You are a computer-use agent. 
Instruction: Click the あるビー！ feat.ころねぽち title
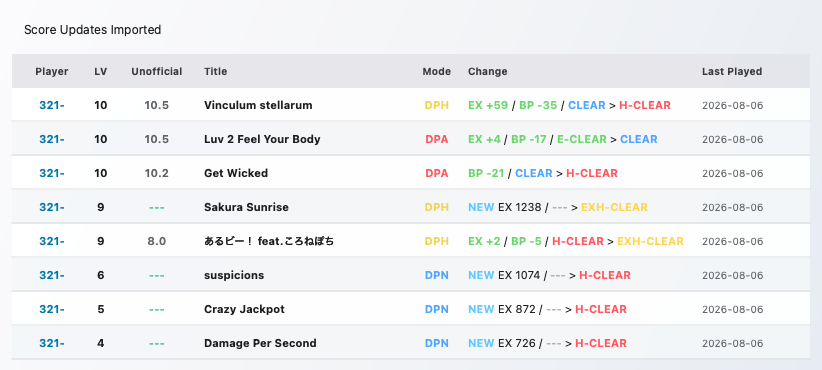(269, 242)
